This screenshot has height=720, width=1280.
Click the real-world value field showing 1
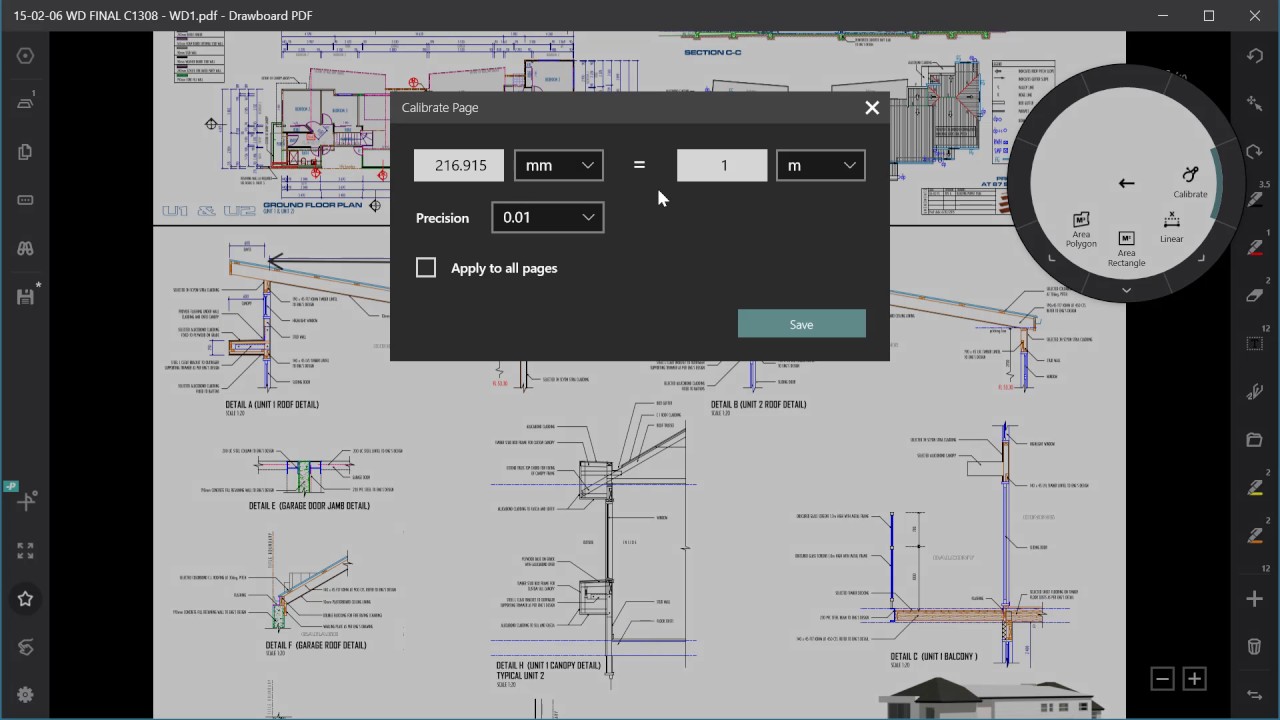pos(722,165)
